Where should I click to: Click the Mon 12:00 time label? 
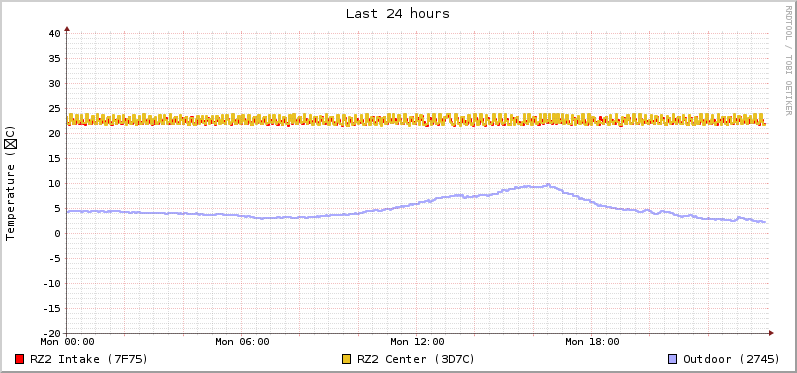point(417,342)
